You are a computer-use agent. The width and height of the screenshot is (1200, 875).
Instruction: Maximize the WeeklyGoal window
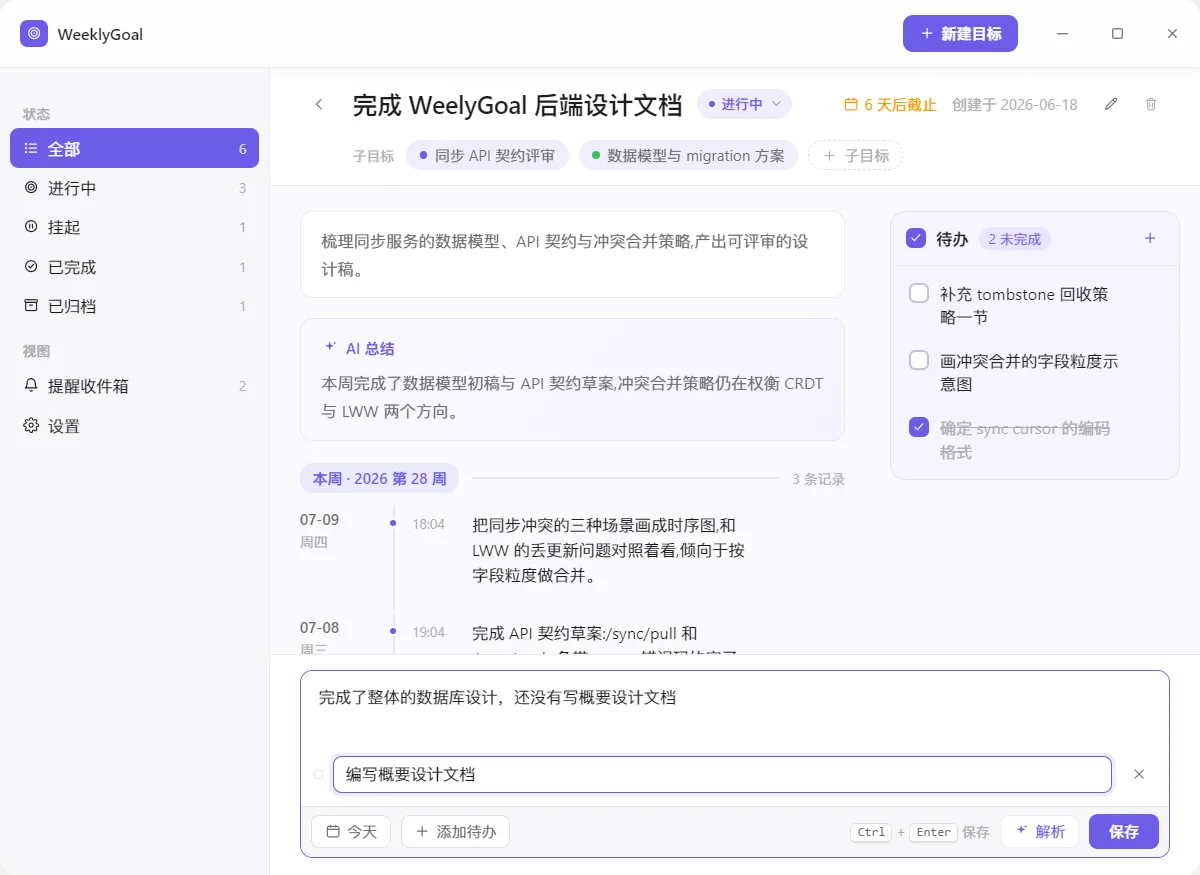click(1117, 33)
